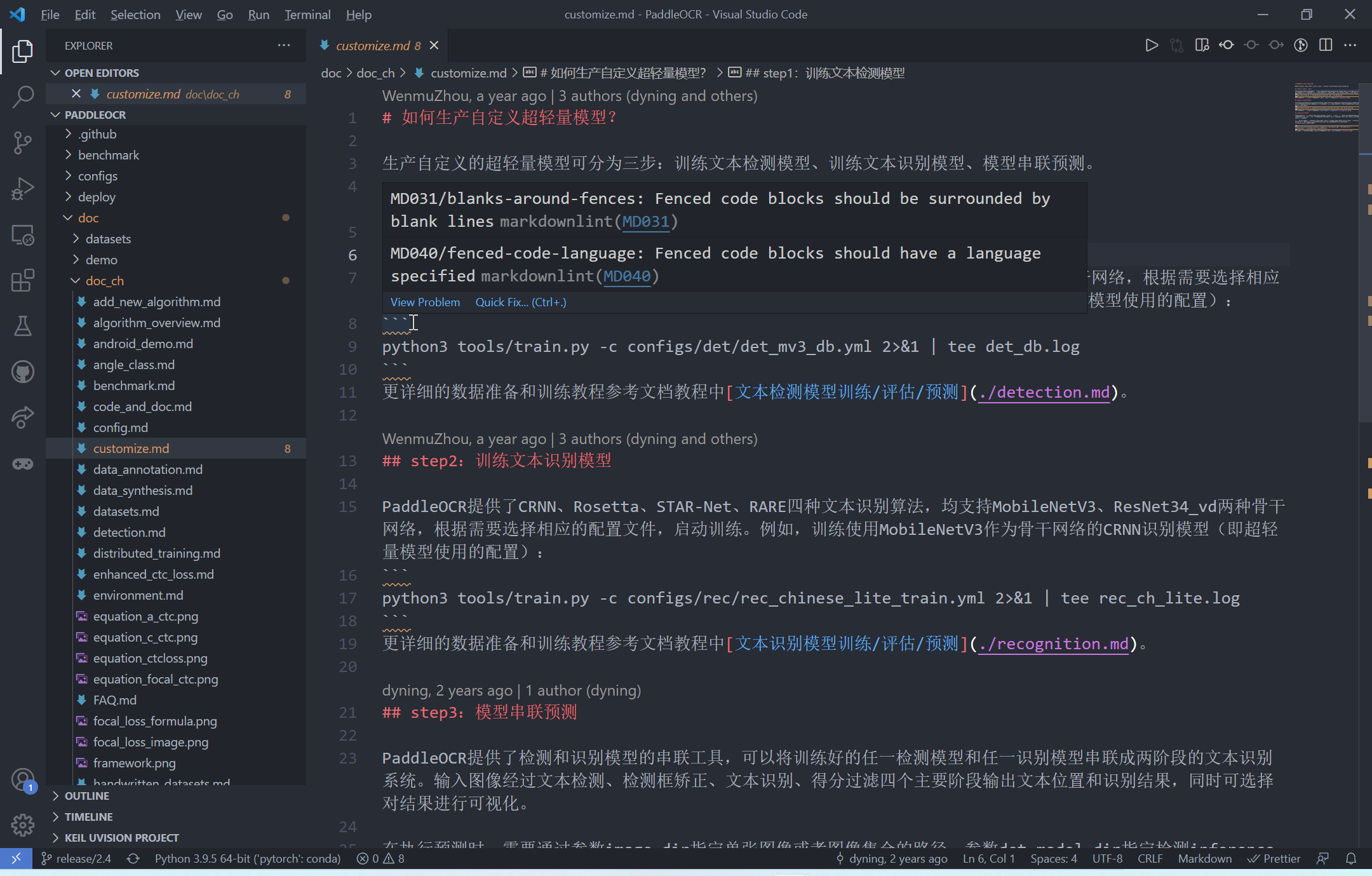
Task: Follow the ./detection.md link
Action: click(x=1044, y=393)
